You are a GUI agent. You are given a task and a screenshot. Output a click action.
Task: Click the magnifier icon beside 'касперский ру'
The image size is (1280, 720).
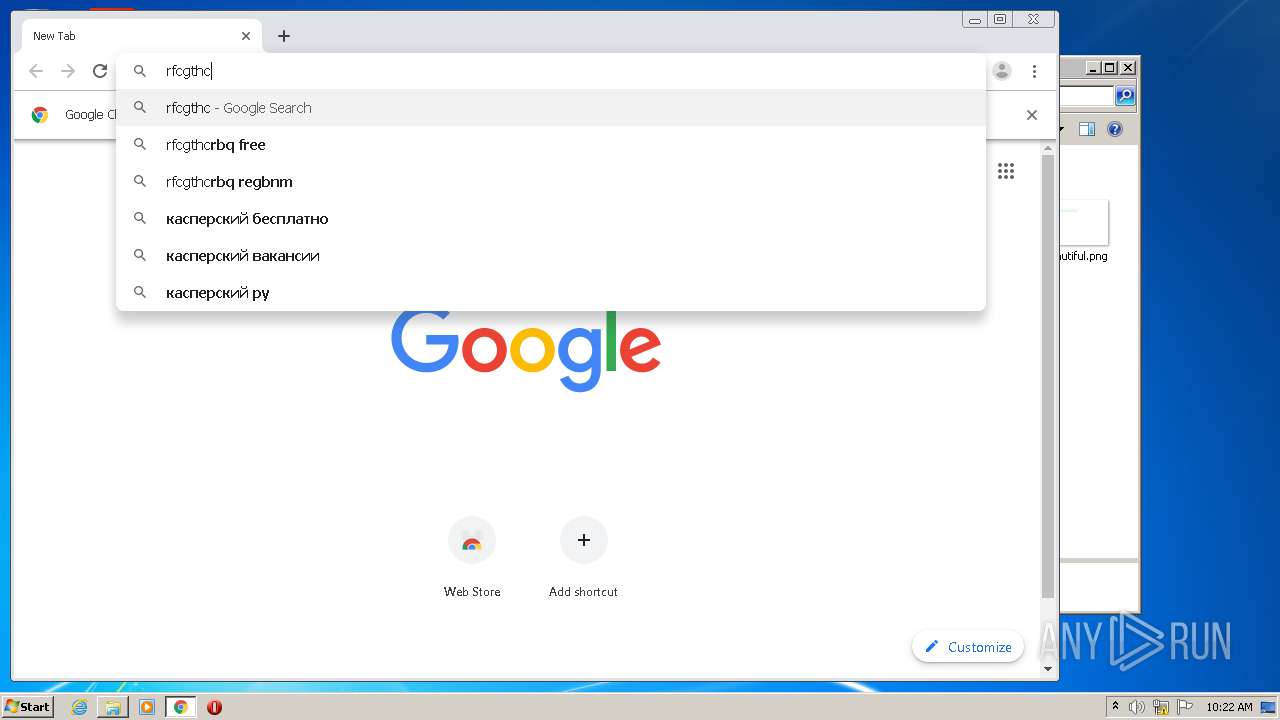140,293
